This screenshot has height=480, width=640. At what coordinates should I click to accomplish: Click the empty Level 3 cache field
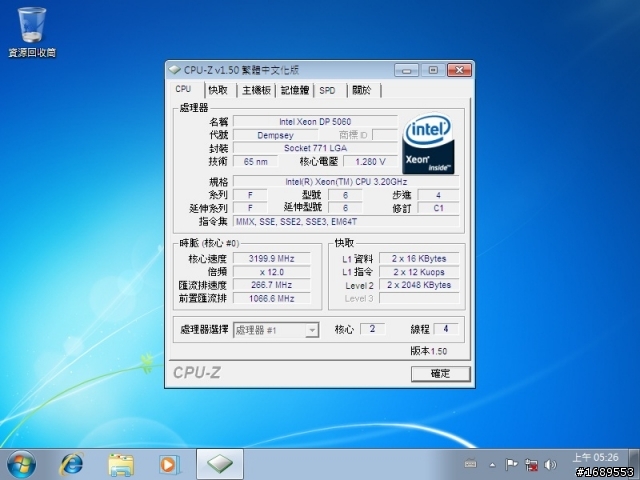pos(419,298)
